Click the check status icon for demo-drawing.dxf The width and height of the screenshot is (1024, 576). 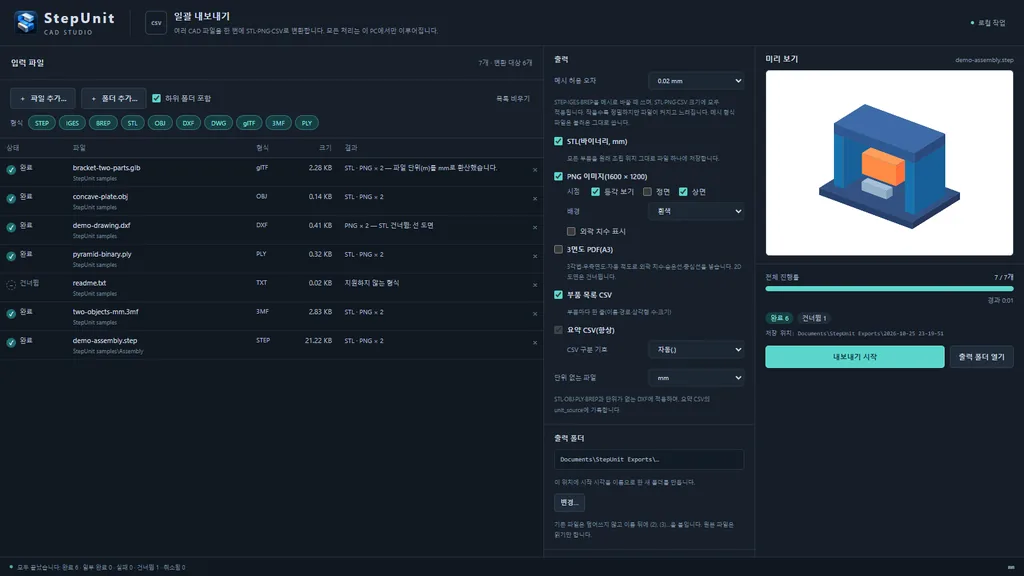[x=11, y=227]
